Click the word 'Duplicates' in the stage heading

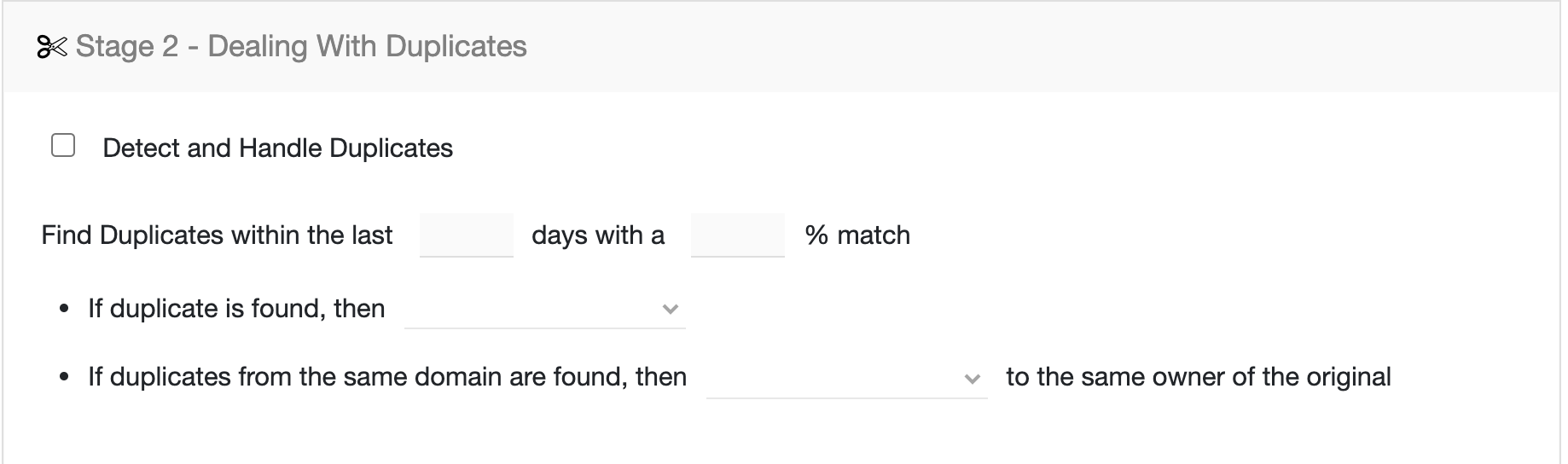pos(456,46)
